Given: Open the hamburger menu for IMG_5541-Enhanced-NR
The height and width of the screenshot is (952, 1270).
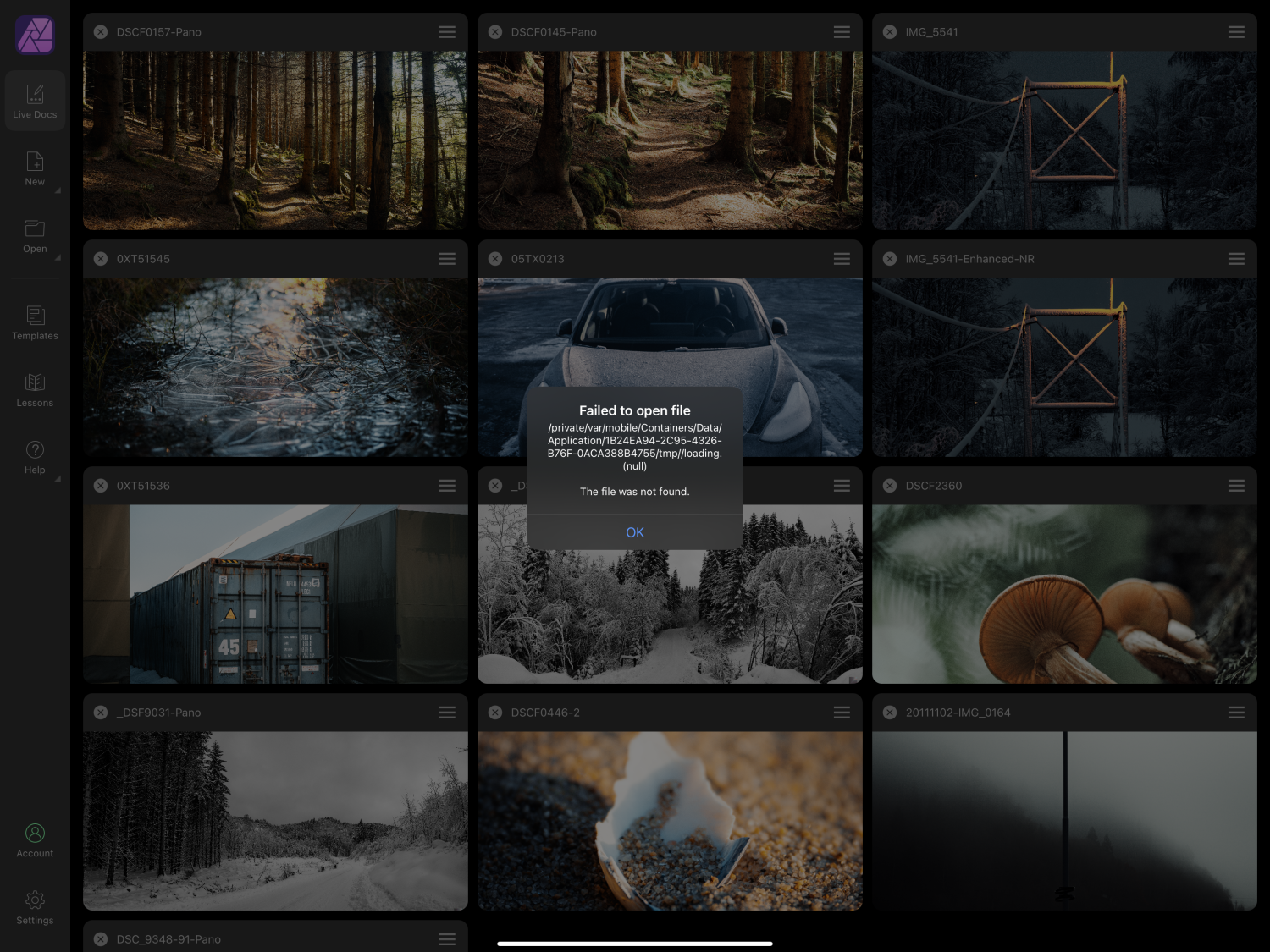Looking at the screenshot, I should [x=1236, y=259].
